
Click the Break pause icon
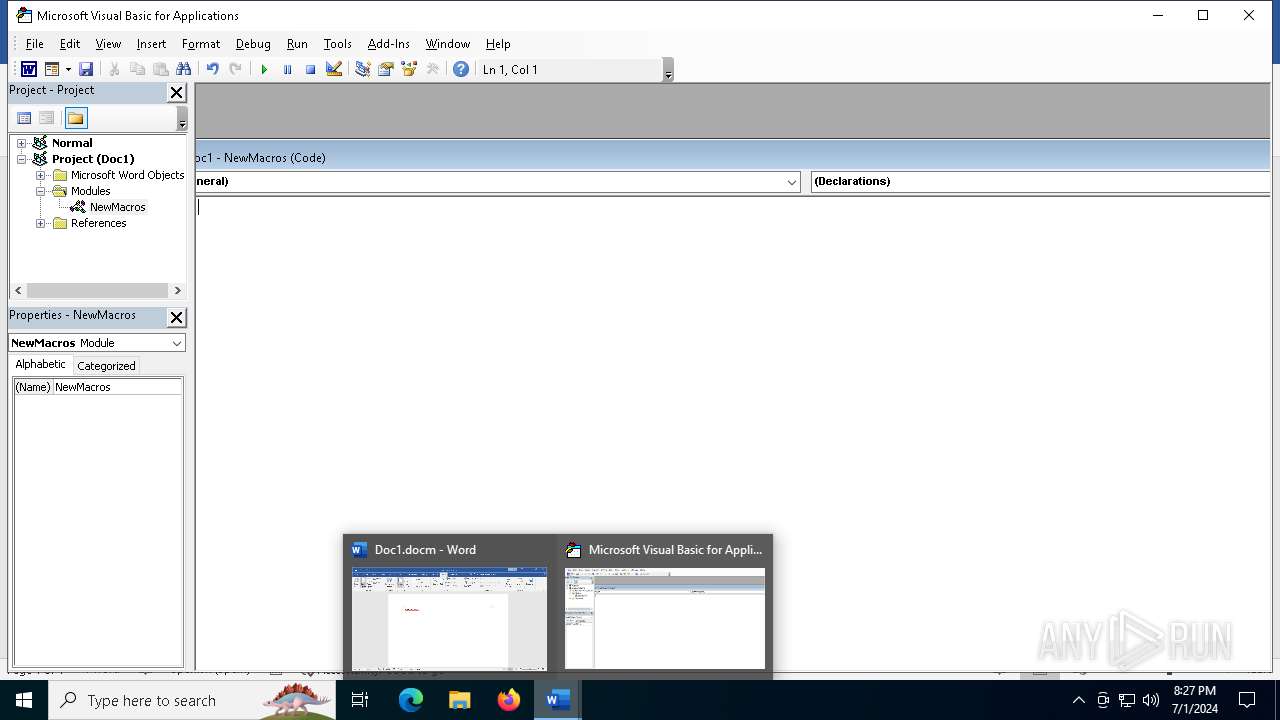(287, 69)
